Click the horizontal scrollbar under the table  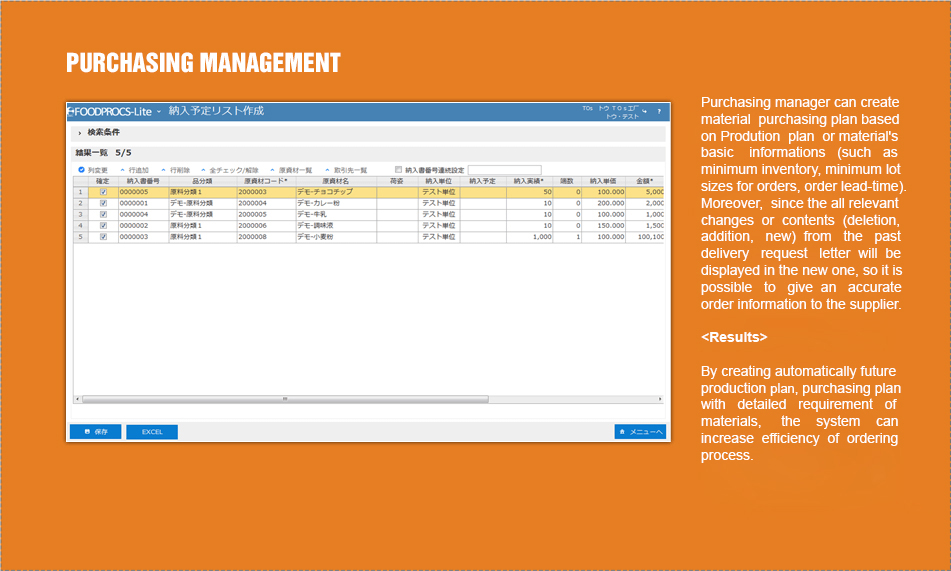[285, 399]
